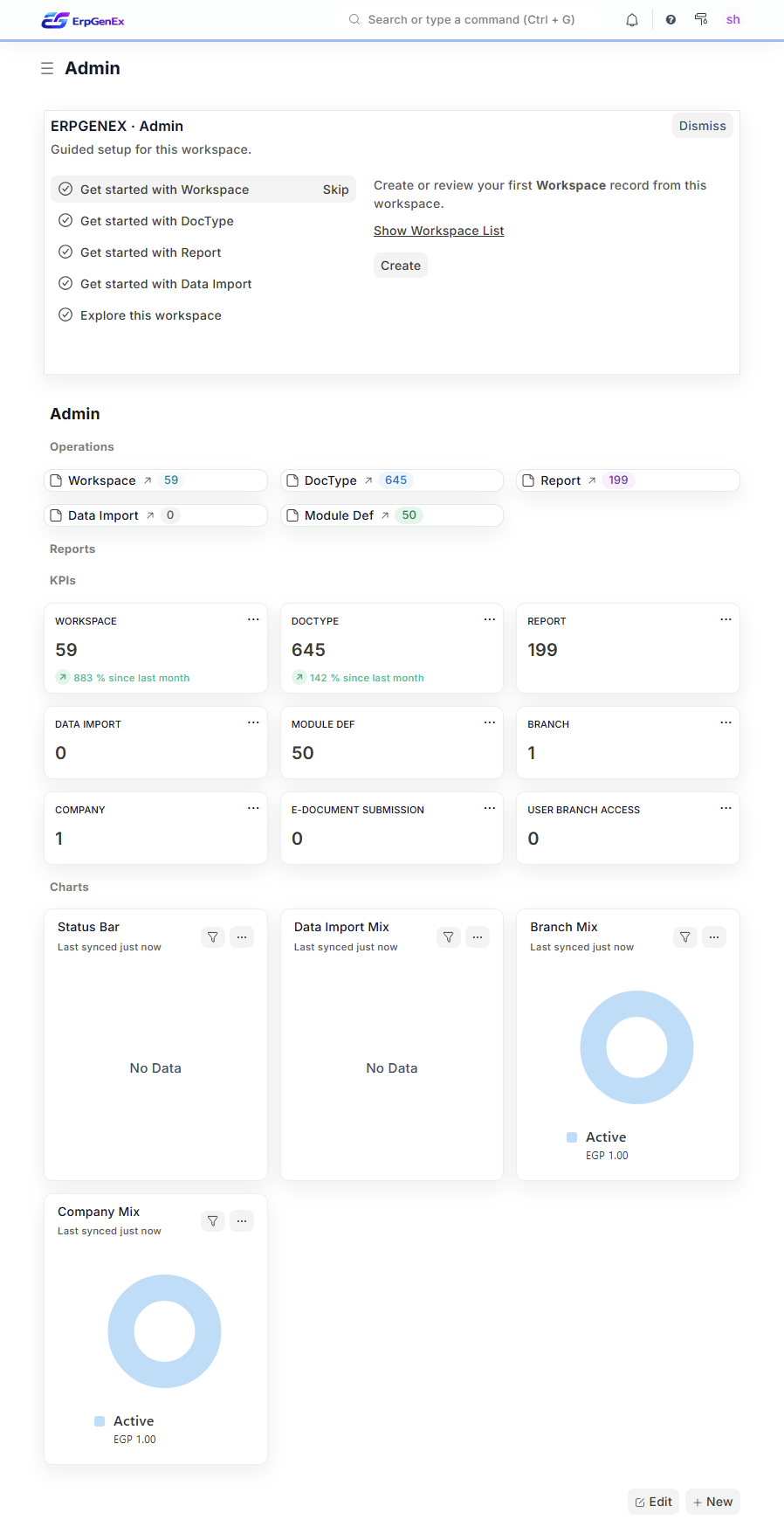The height and width of the screenshot is (1520, 784).
Task: Open the user avatar menu 'sh'
Action: pyautogui.click(x=733, y=19)
